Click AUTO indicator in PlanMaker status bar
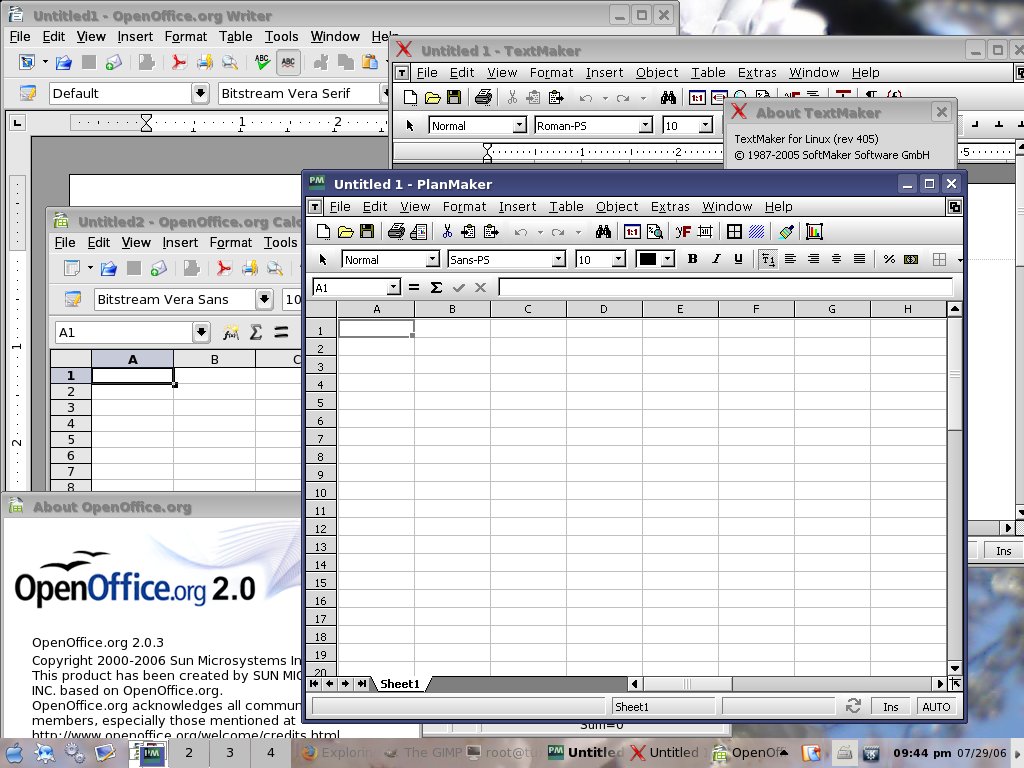1024x768 pixels. (x=936, y=707)
